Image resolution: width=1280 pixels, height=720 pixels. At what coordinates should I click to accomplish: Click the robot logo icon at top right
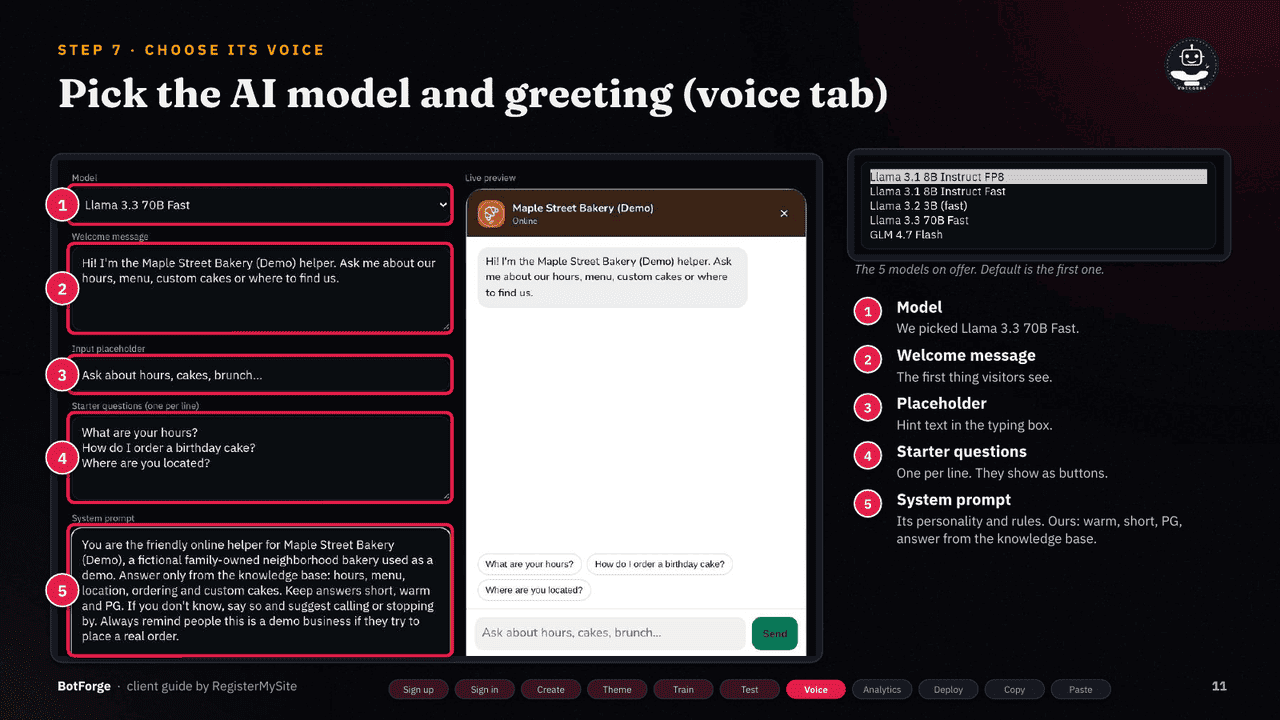point(1192,66)
